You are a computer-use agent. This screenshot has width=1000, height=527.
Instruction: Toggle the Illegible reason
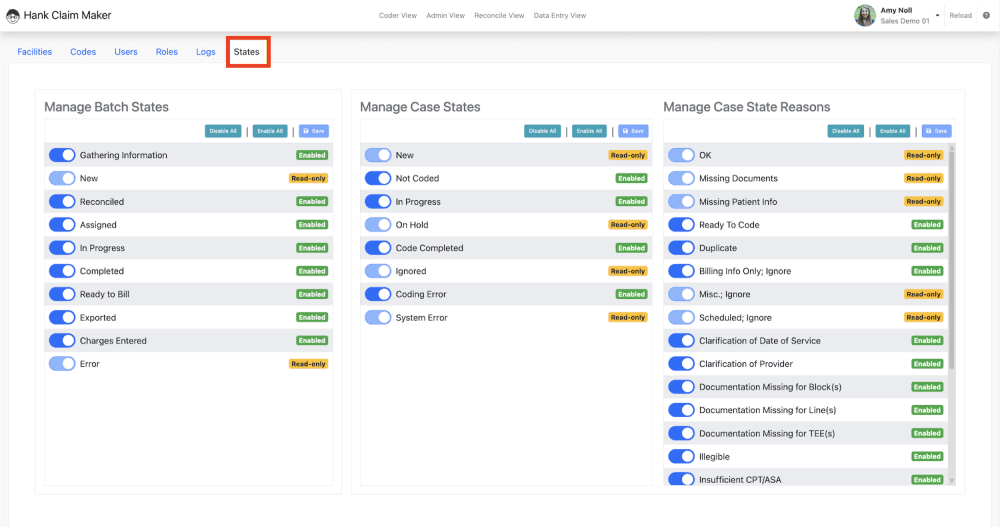[x=681, y=456]
